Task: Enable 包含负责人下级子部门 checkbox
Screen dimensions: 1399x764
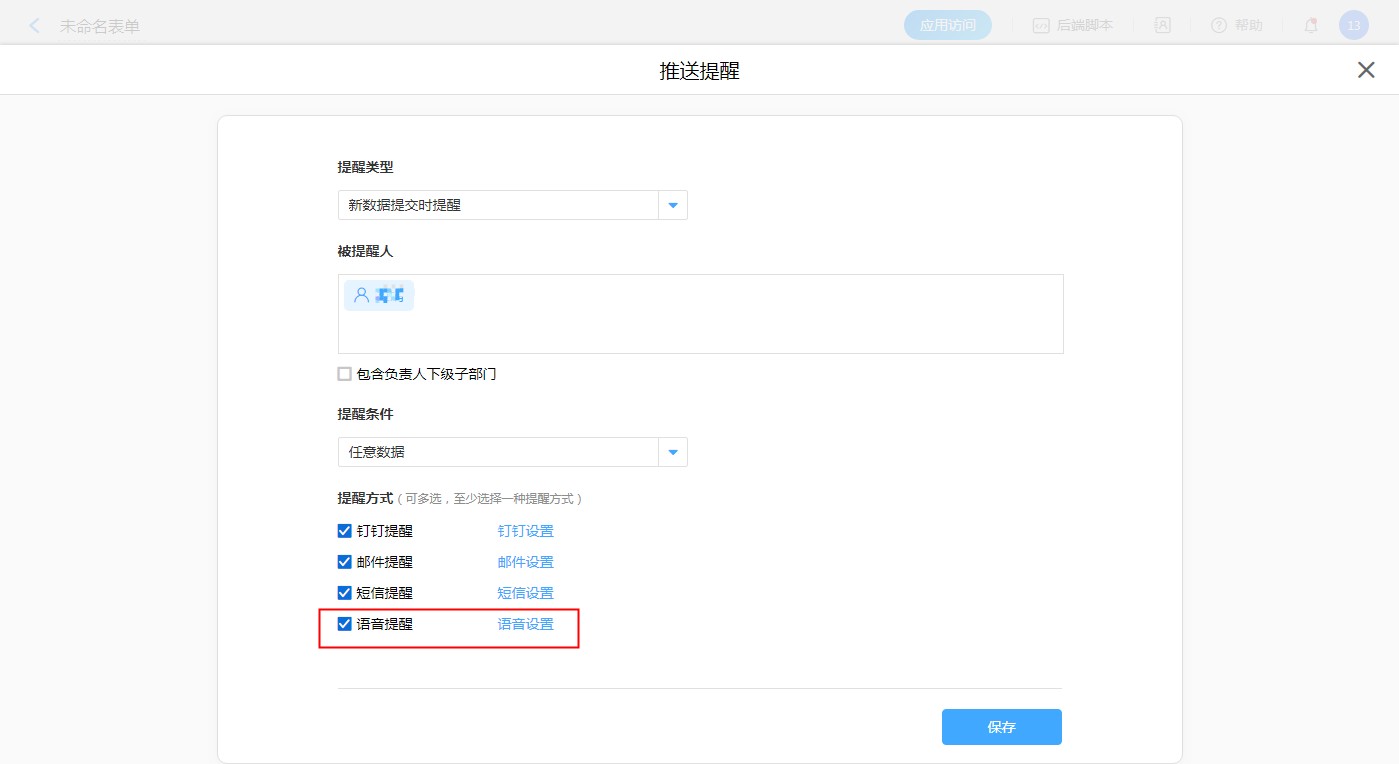Action: click(345, 374)
